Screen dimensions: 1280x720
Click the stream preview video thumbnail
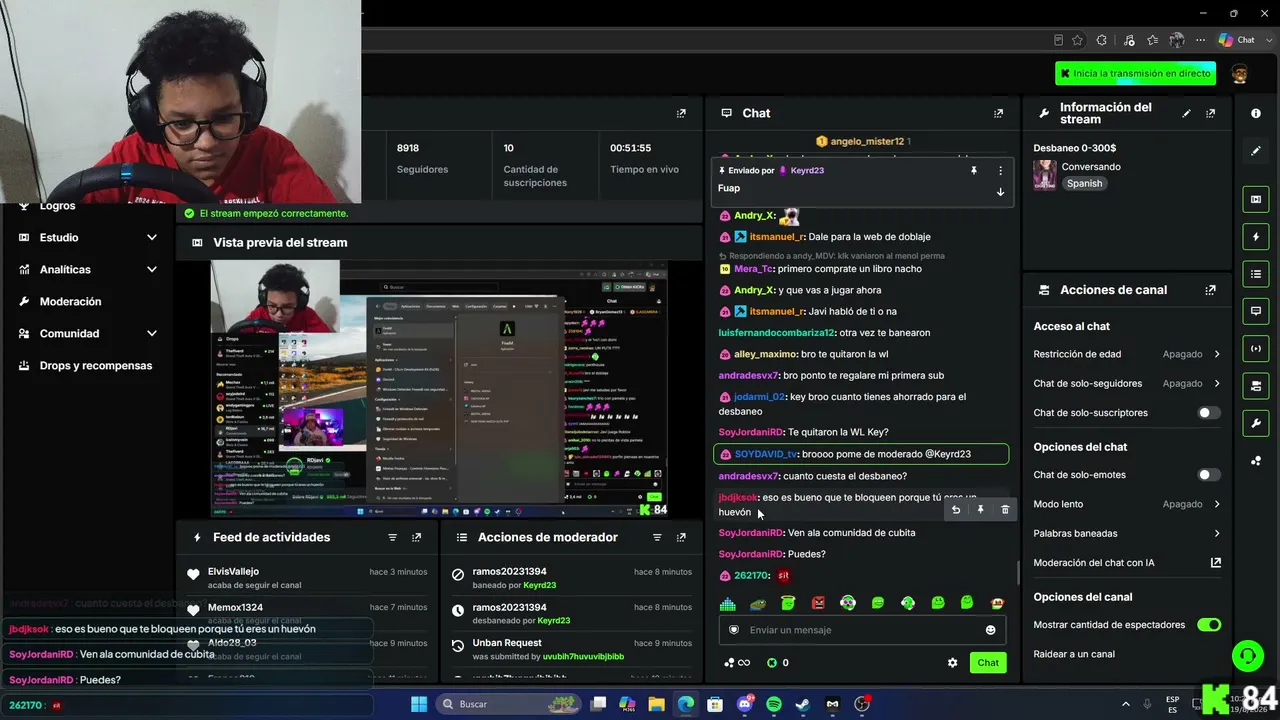click(439, 389)
